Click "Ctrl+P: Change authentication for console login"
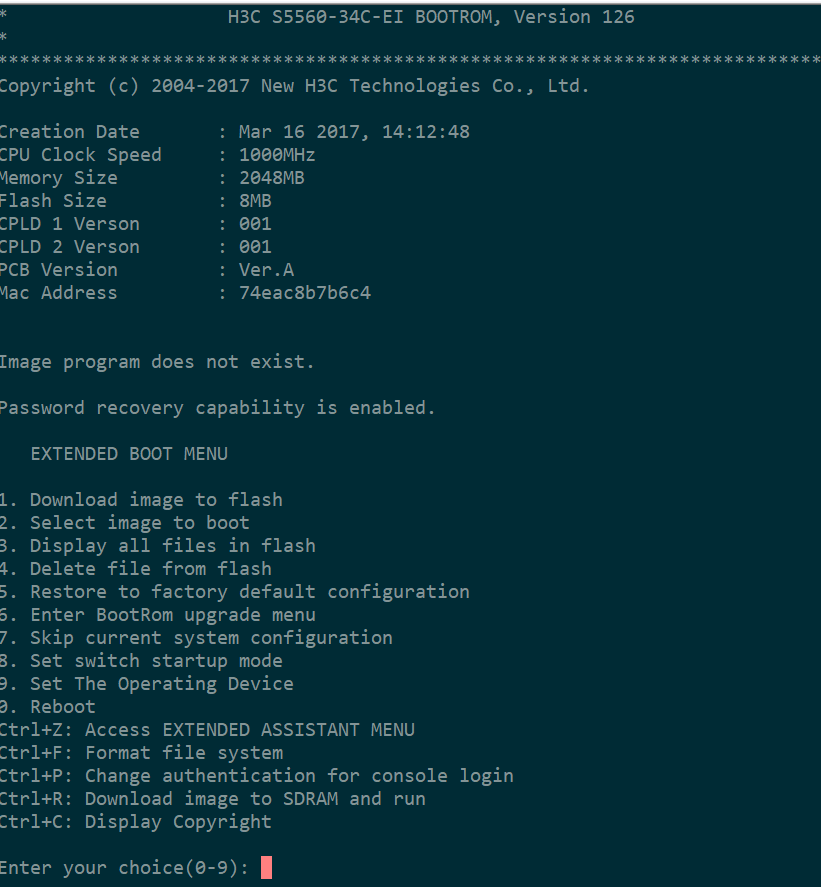821x887 pixels. pyautogui.click(x=257, y=776)
